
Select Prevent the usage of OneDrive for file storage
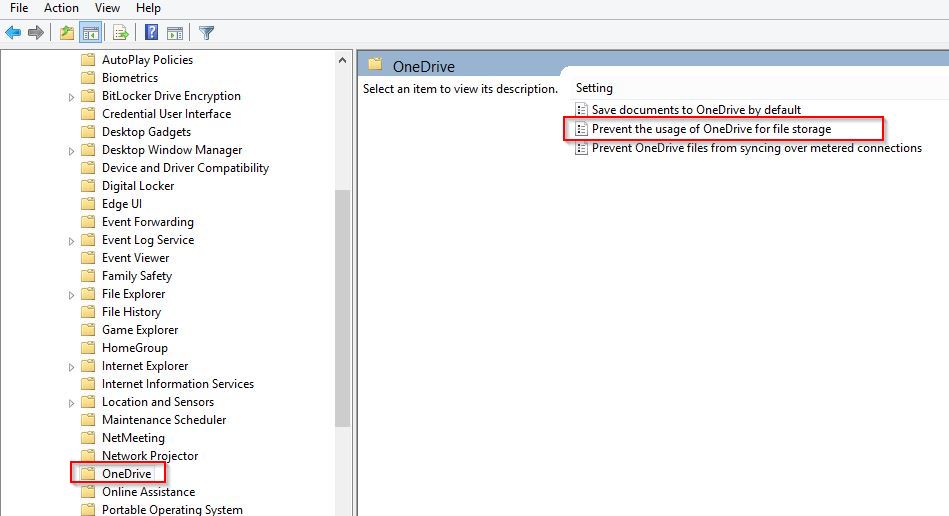tap(711, 129)
